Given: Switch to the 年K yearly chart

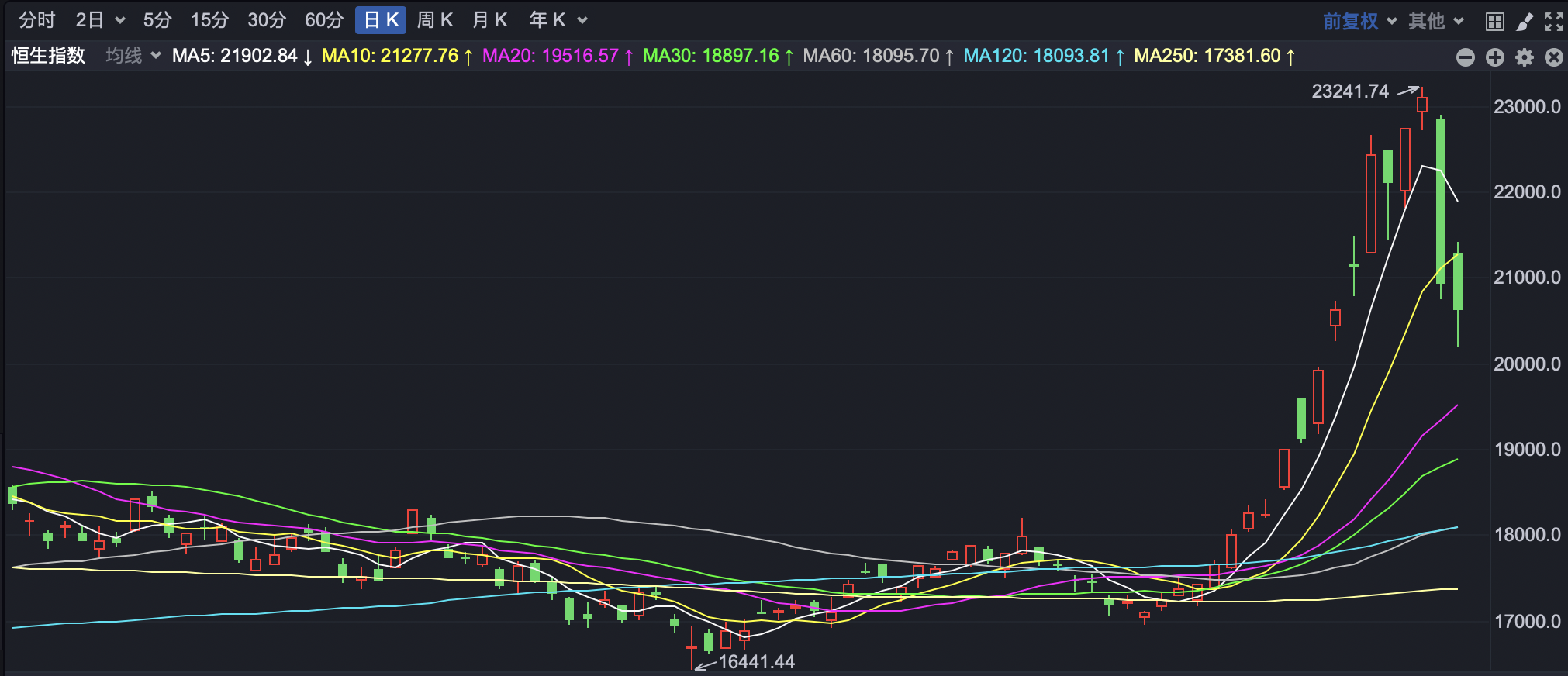Looking at the screenshot, I should 547,20.
